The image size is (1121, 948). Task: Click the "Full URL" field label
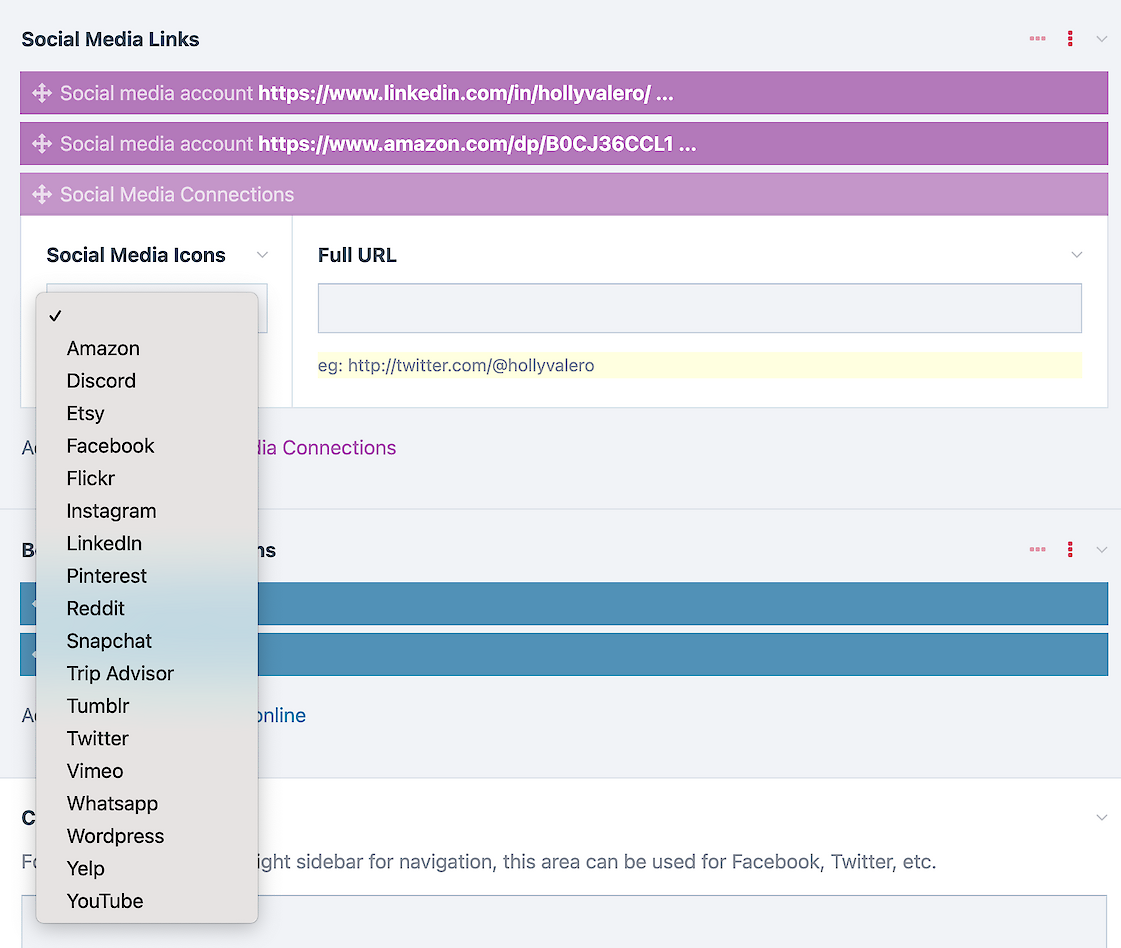(x=357, y=255)
